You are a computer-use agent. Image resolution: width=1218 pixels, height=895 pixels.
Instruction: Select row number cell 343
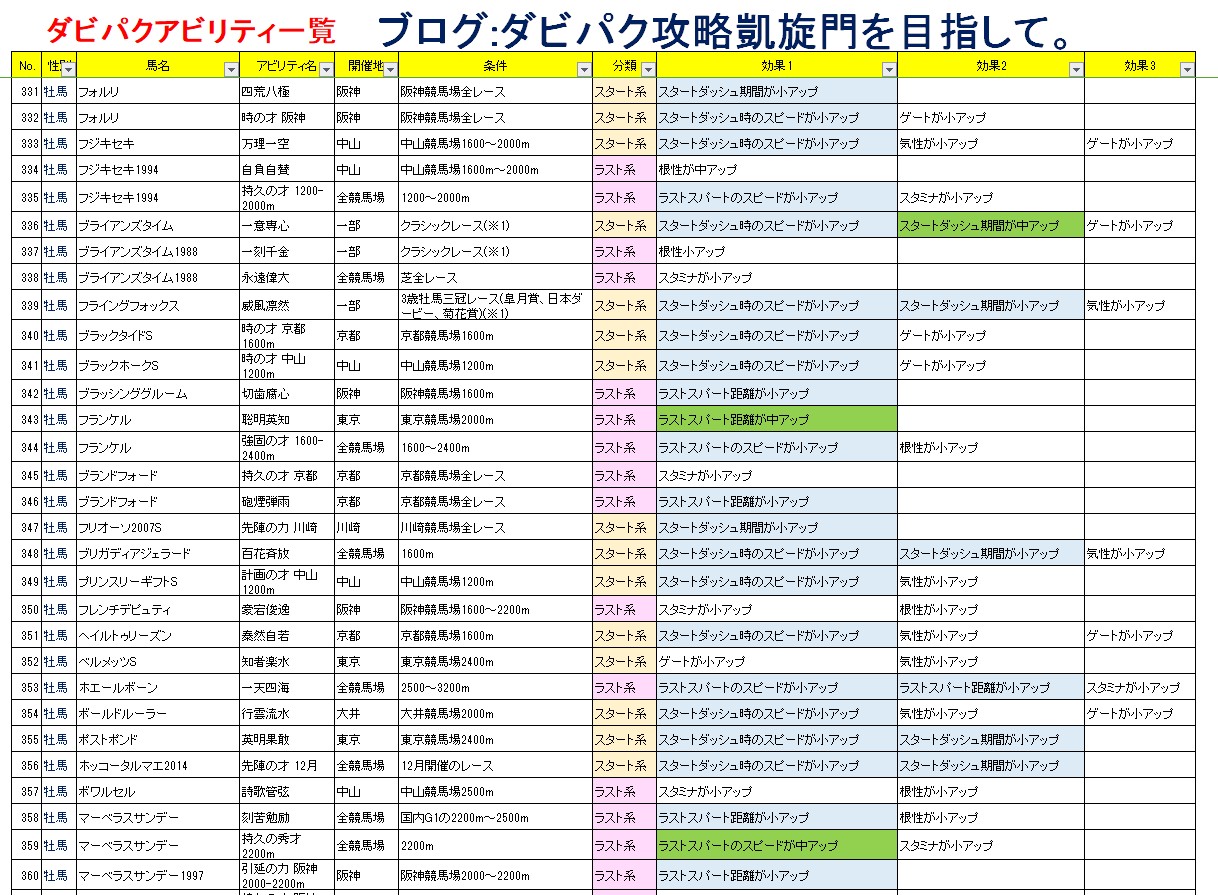click(x=27, y=419)
